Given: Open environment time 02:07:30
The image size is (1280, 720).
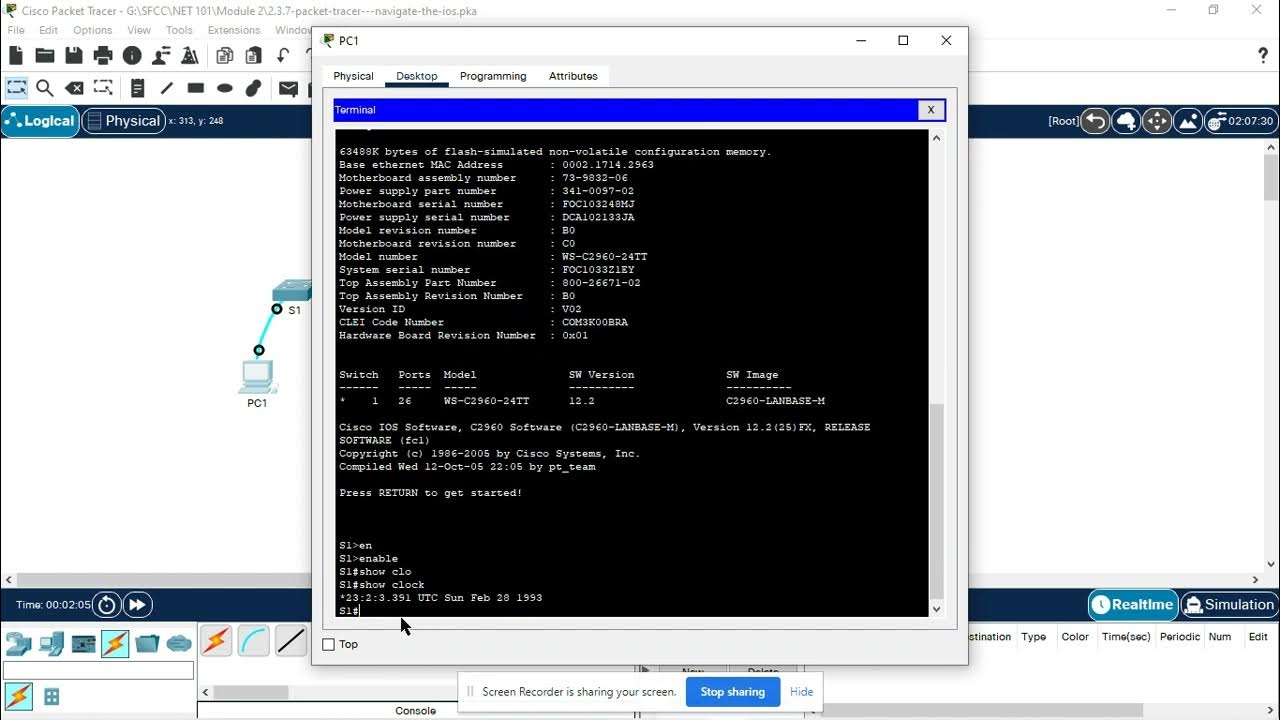Looking at the screenshot, I should tap(1241, 121).
